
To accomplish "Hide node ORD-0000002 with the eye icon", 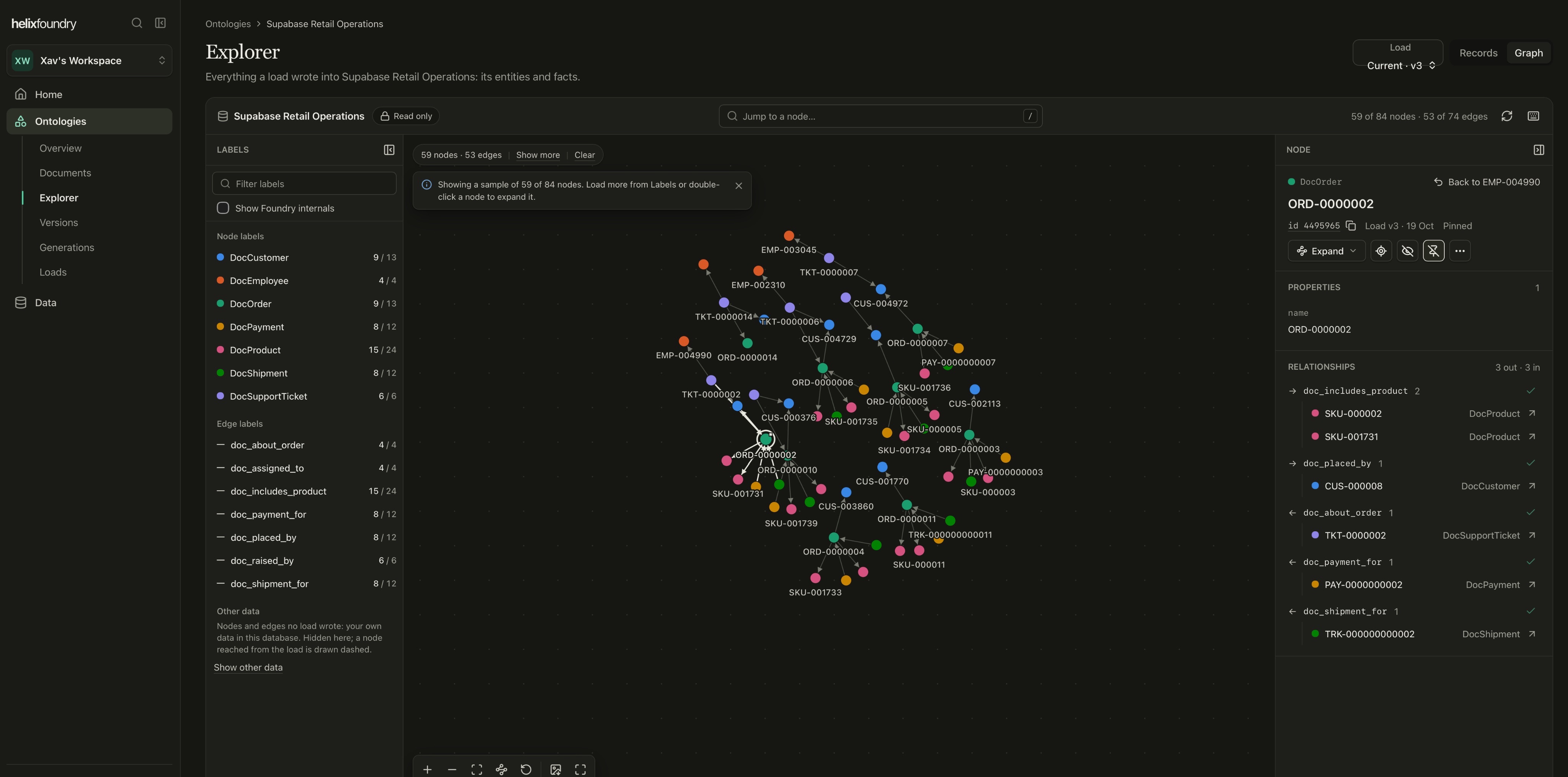I will click(x=1407, y=251).
